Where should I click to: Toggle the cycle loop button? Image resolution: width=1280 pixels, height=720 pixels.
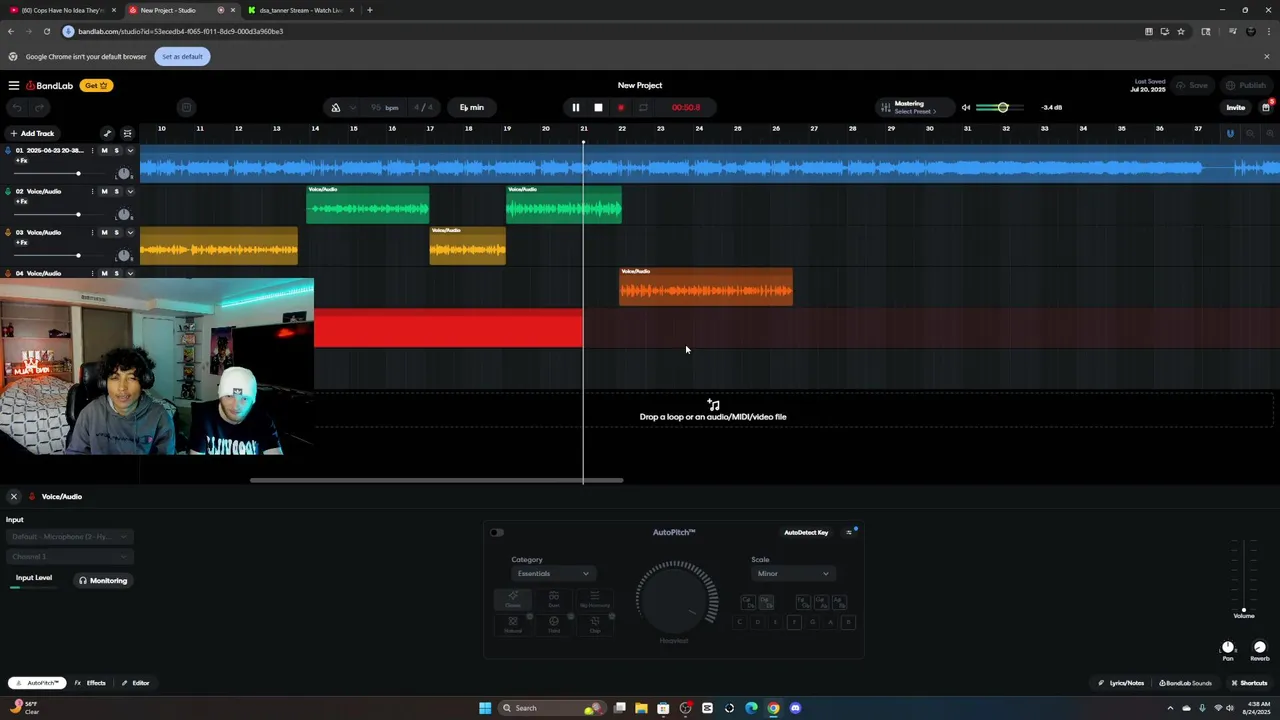point(643,108)
